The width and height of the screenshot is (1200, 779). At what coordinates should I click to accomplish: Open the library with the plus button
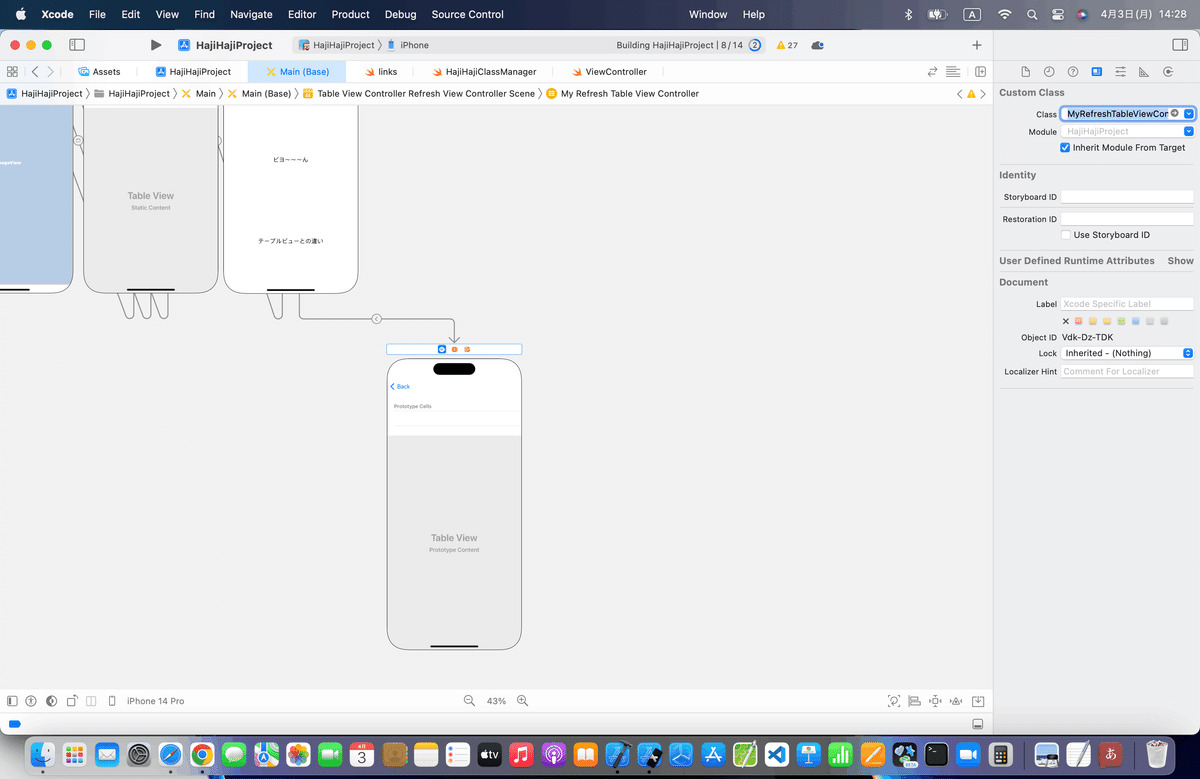coord(977,45)
